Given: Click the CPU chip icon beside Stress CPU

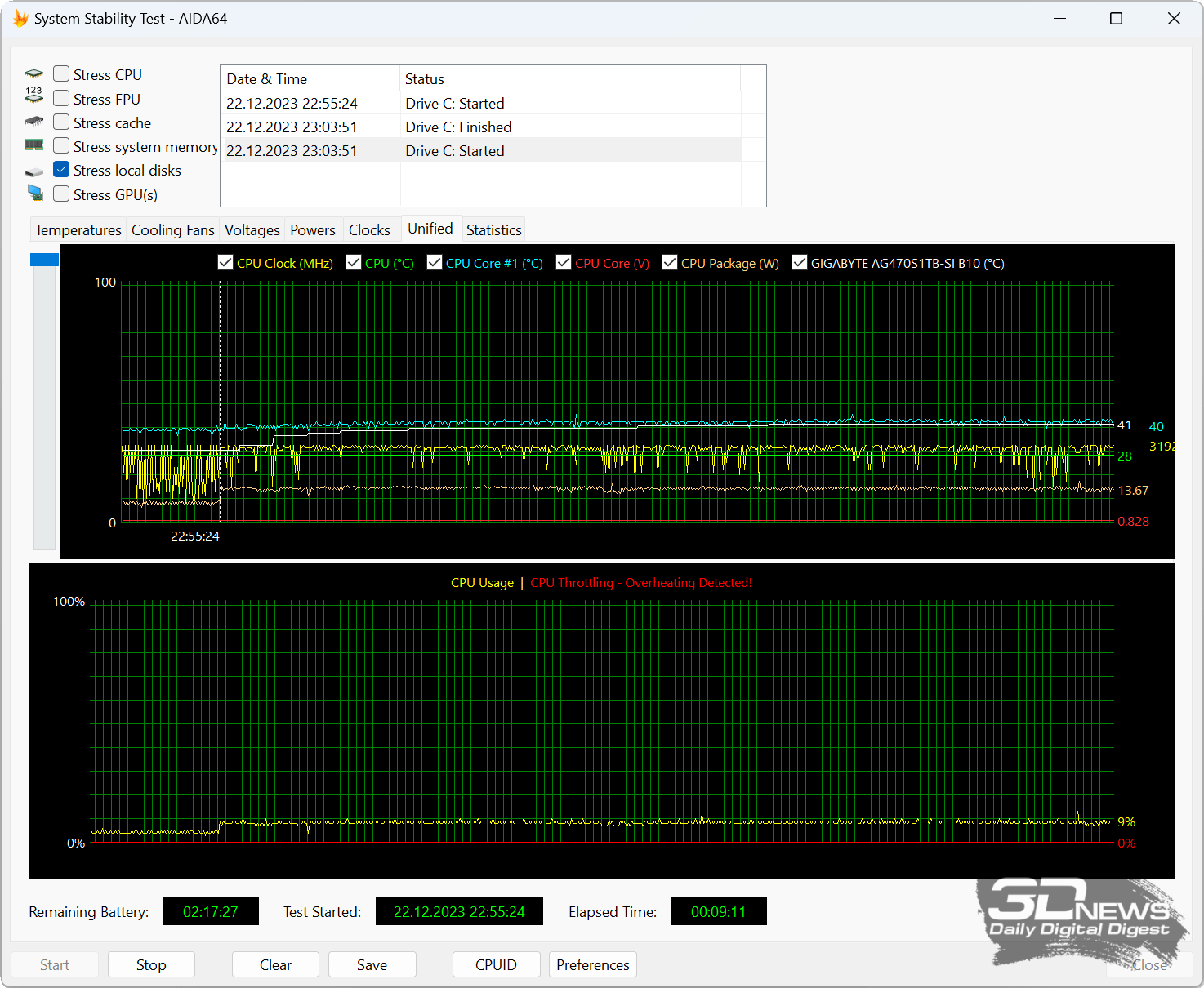Looking at the screenshot, I should click(34, 73).
